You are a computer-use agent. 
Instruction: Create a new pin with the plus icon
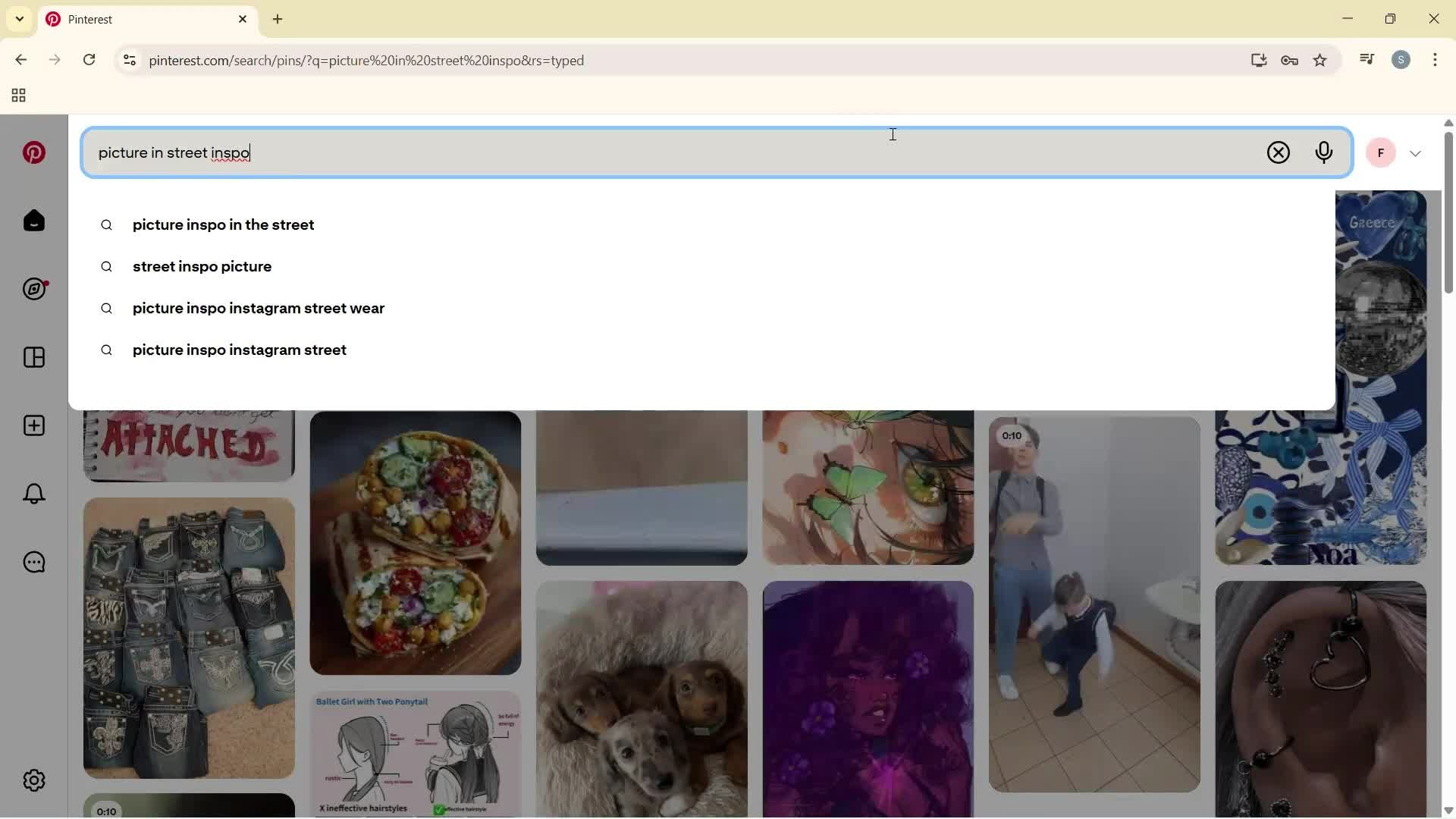[33, 425]
